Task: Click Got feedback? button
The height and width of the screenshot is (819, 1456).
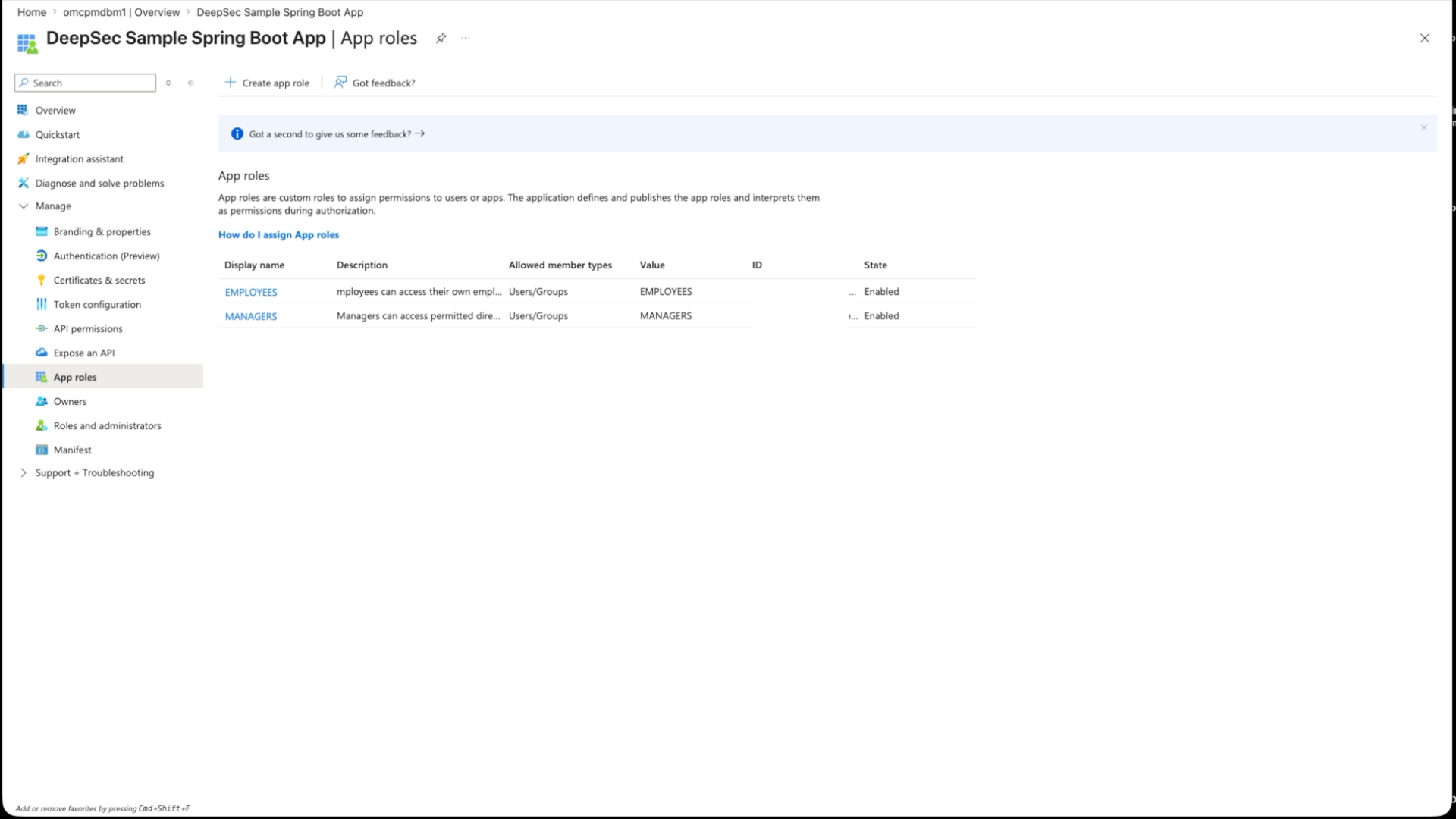Action: (375, 83)
